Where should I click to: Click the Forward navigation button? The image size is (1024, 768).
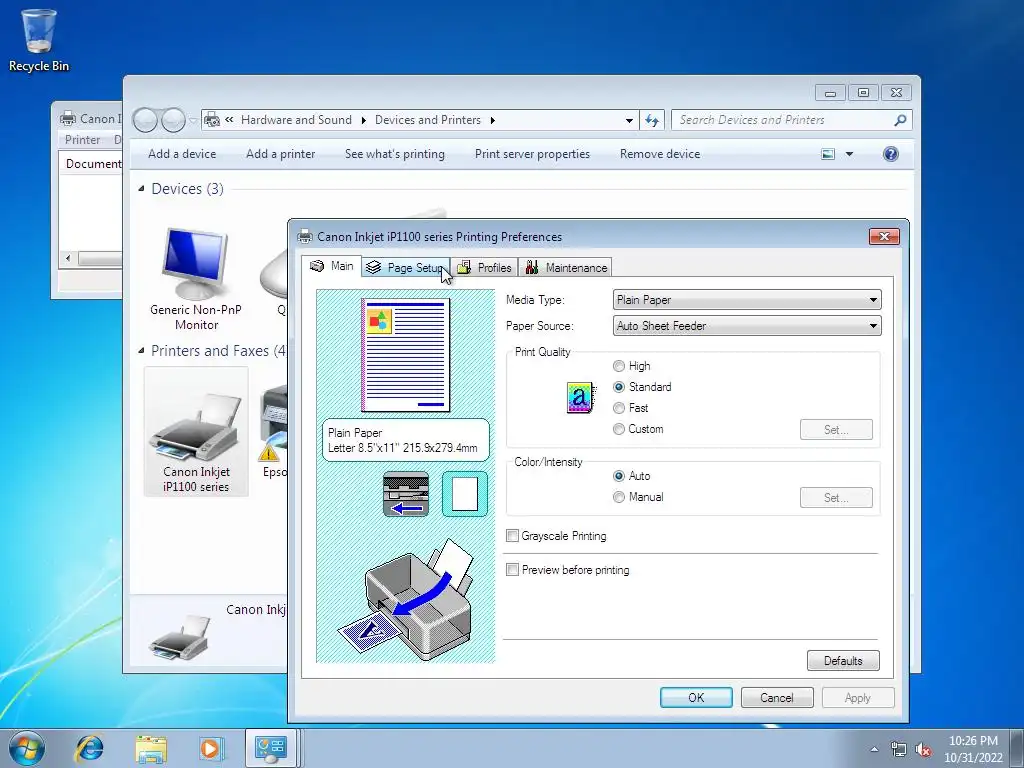tap(173, 120)
